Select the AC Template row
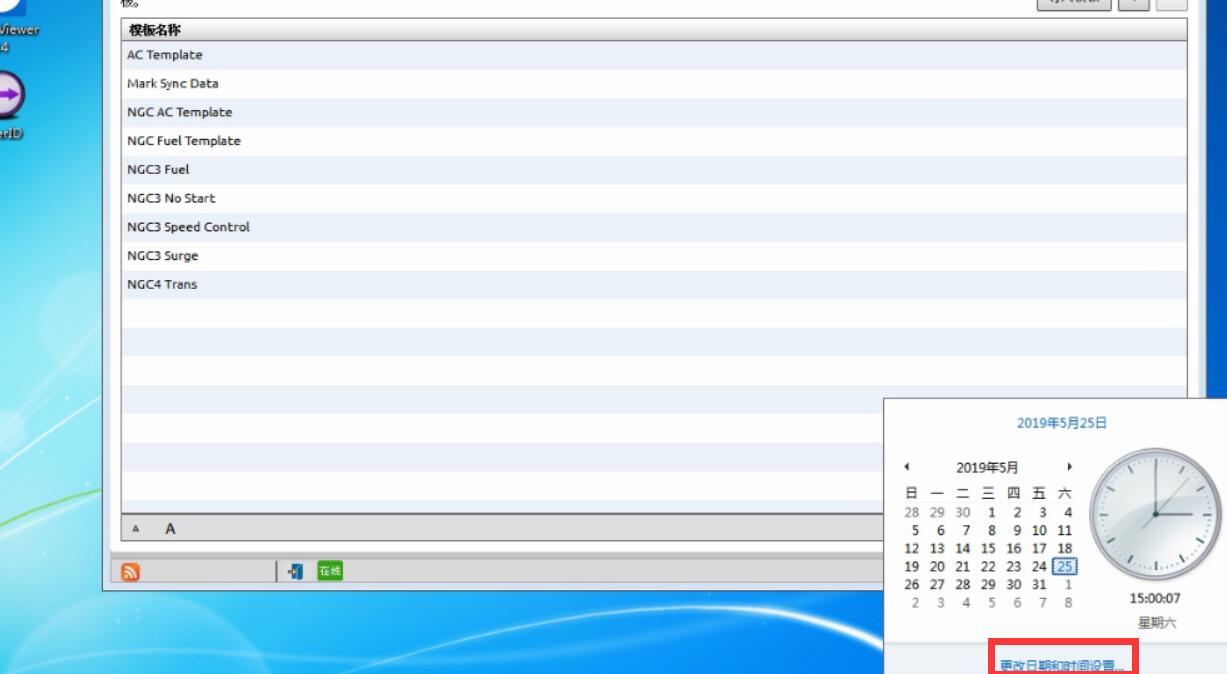 click(x=654, y=55)
